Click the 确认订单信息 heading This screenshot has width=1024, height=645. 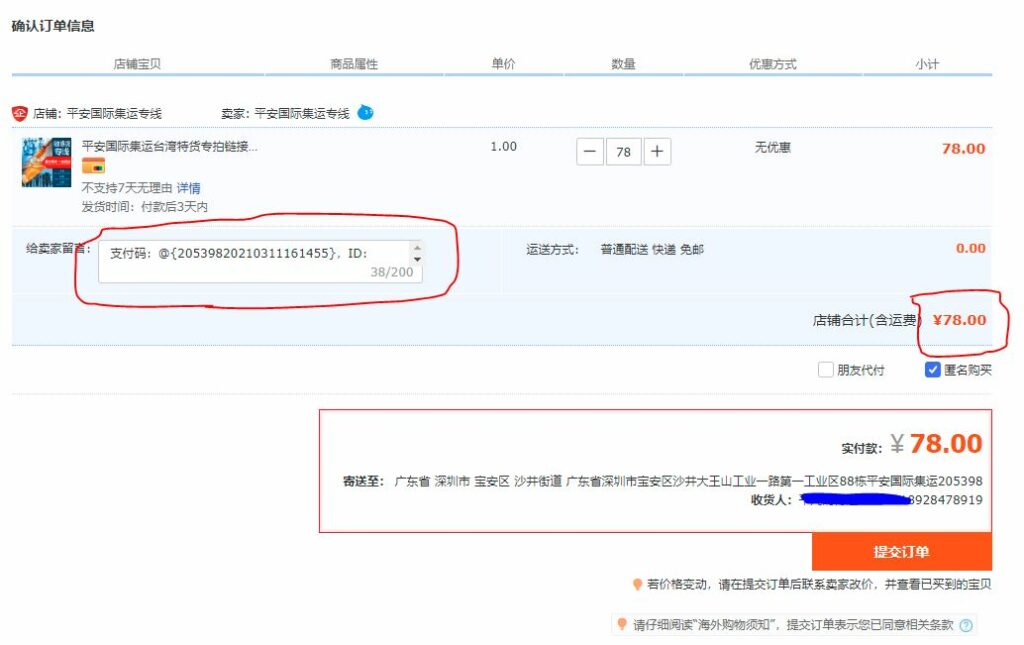(x=53, y=26)
